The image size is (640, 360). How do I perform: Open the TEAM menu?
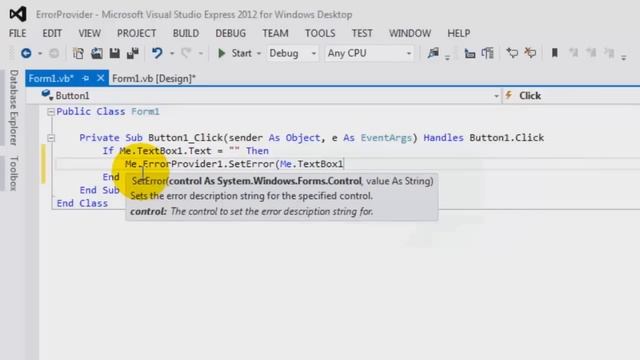coord(275,33)
